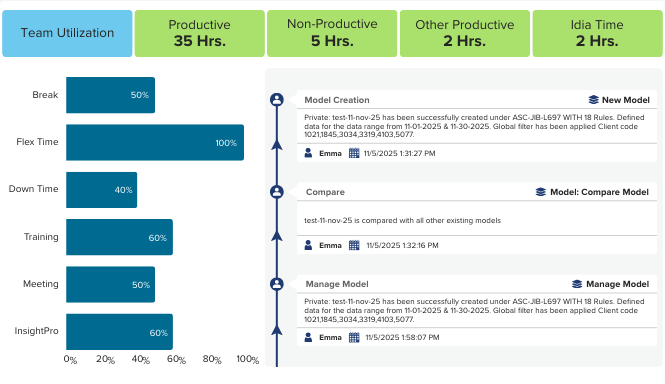Select the Down Time 40% bar
This screenshot has height=384, width=665.
pyautogui.click(x=101, y=190)
